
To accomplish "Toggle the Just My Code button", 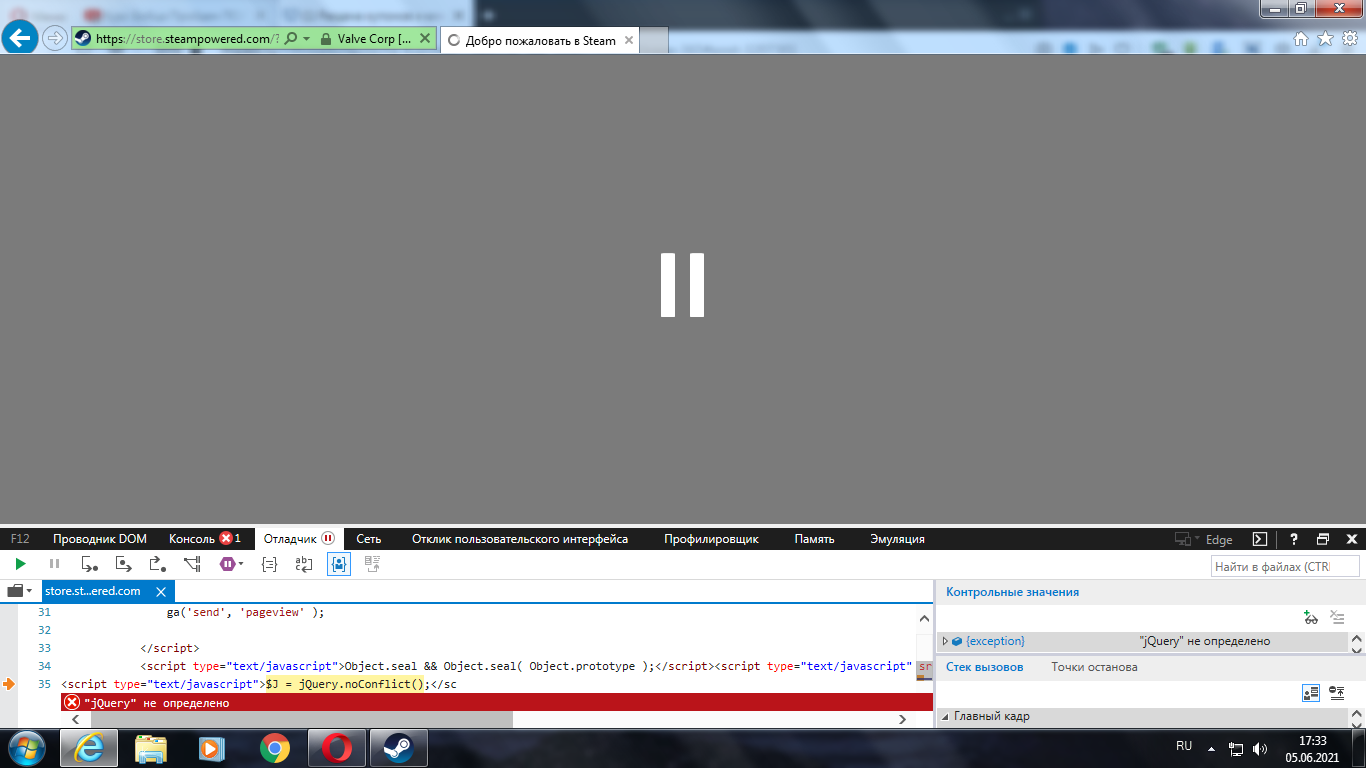I will click(339, 564).
